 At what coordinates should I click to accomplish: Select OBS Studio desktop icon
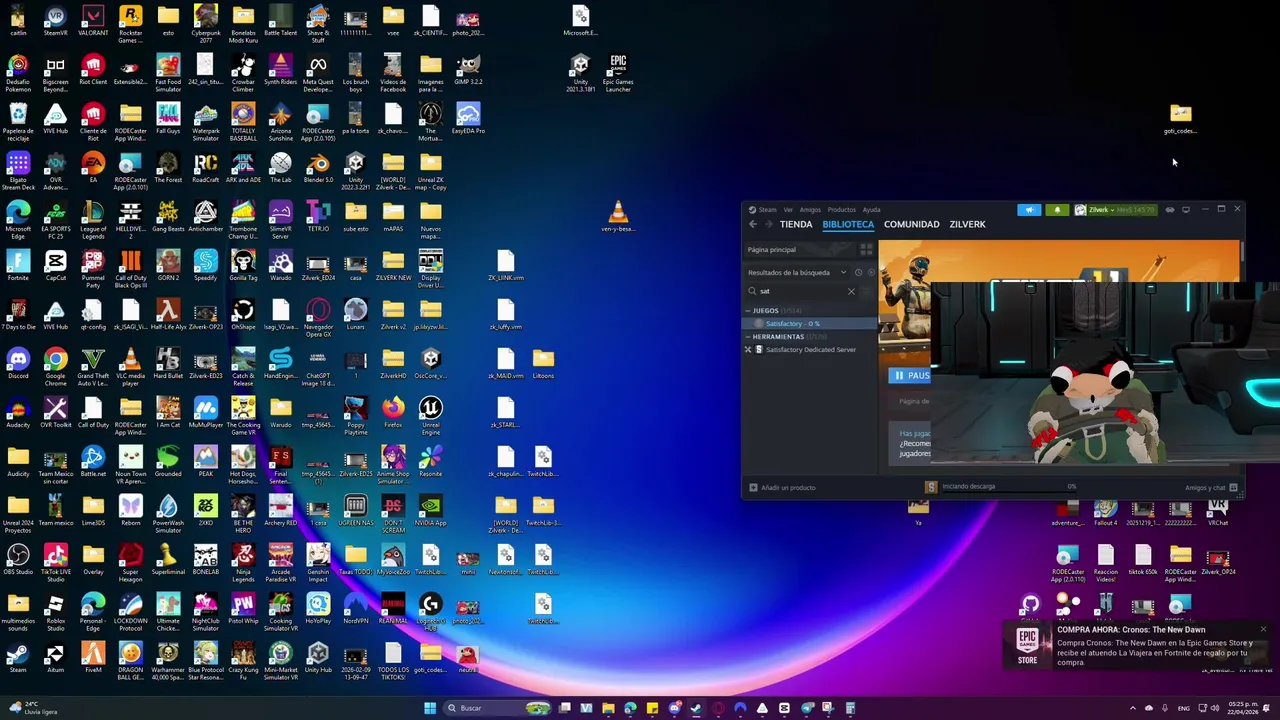pyautogui.click(x=18, y=559)
